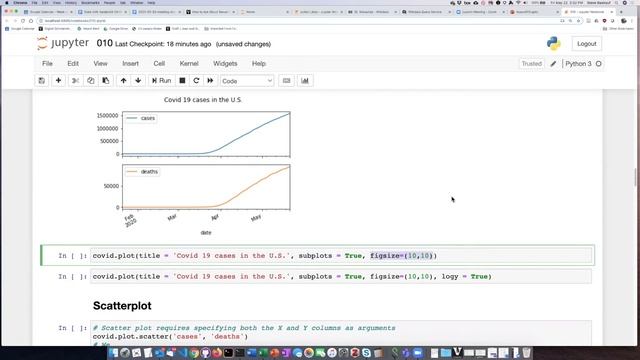Open the Chrome menu in the macOS menu bar
The height and width of the screenshot is (360, 640).
click(x=20, y=2)
